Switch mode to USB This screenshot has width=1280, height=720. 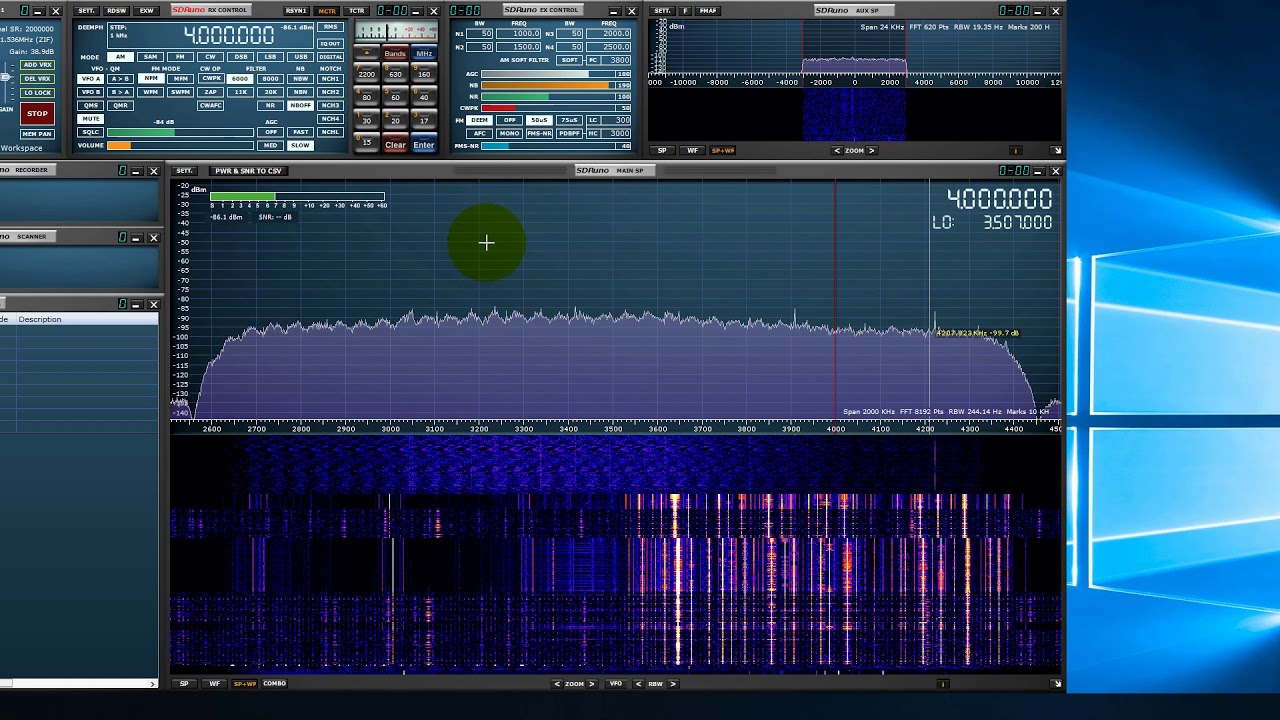coord(301,57)
